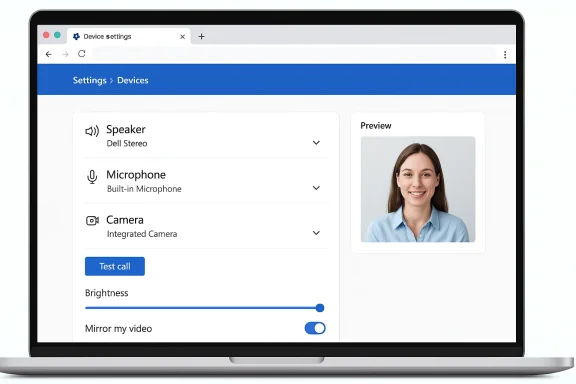
Task: Click the camera preview image
Action: click(x=418, y=189)
